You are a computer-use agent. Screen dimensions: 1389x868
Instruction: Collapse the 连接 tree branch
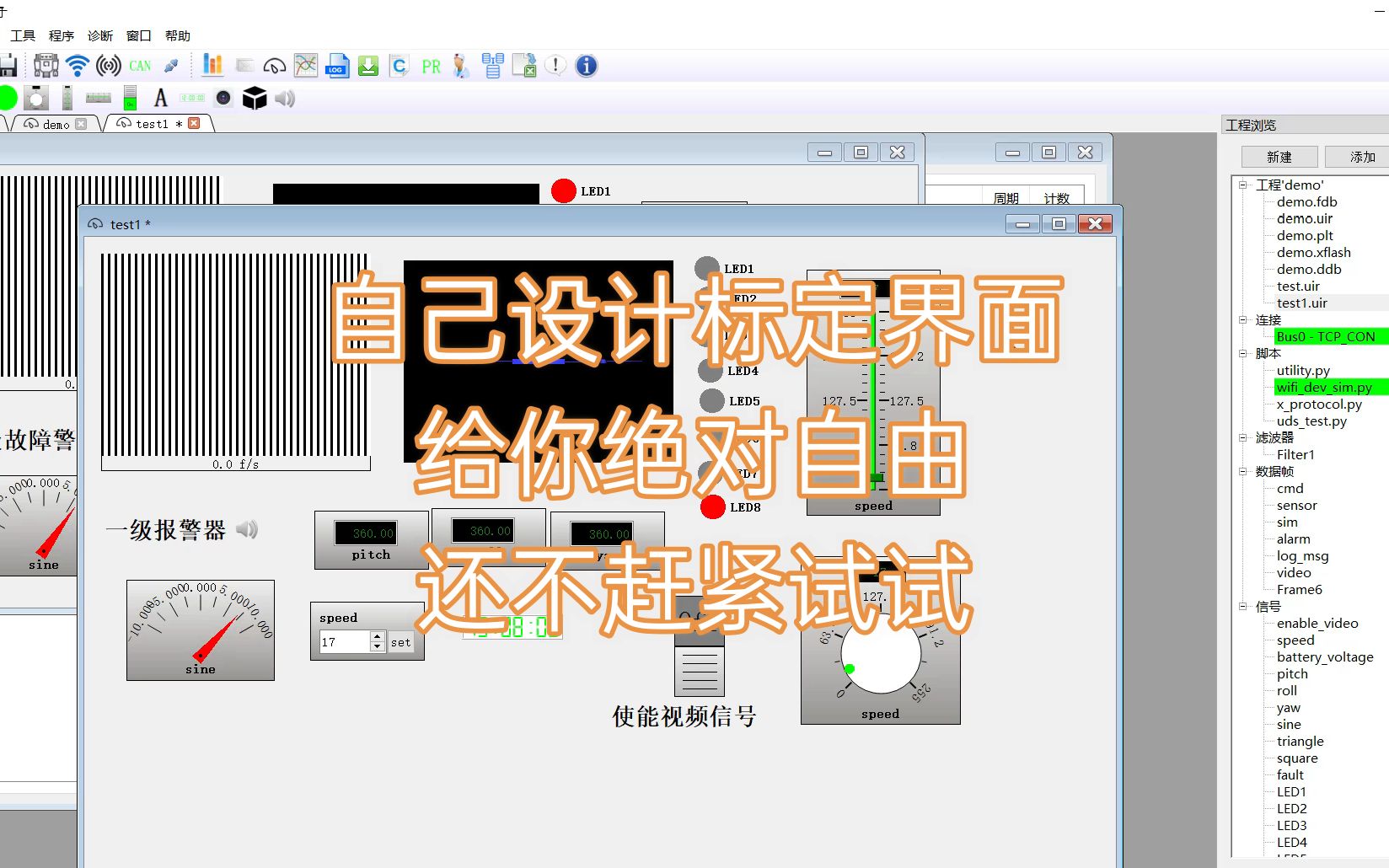coord(1245,319)
